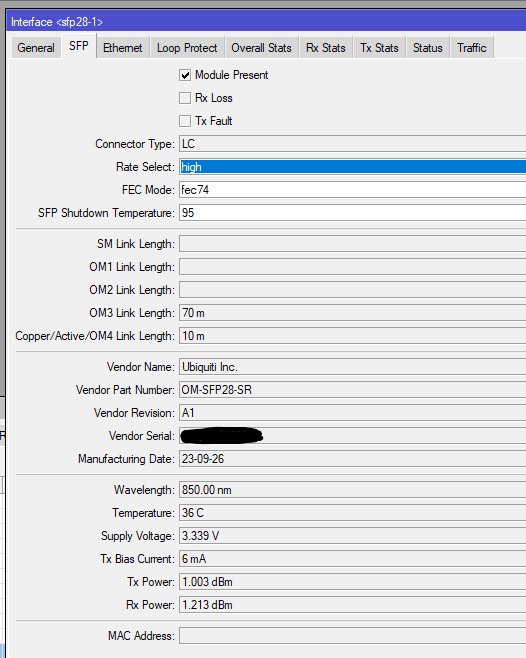526x658 pixels.
Task: Select the SFP tab
Action: tap(79, 46)
